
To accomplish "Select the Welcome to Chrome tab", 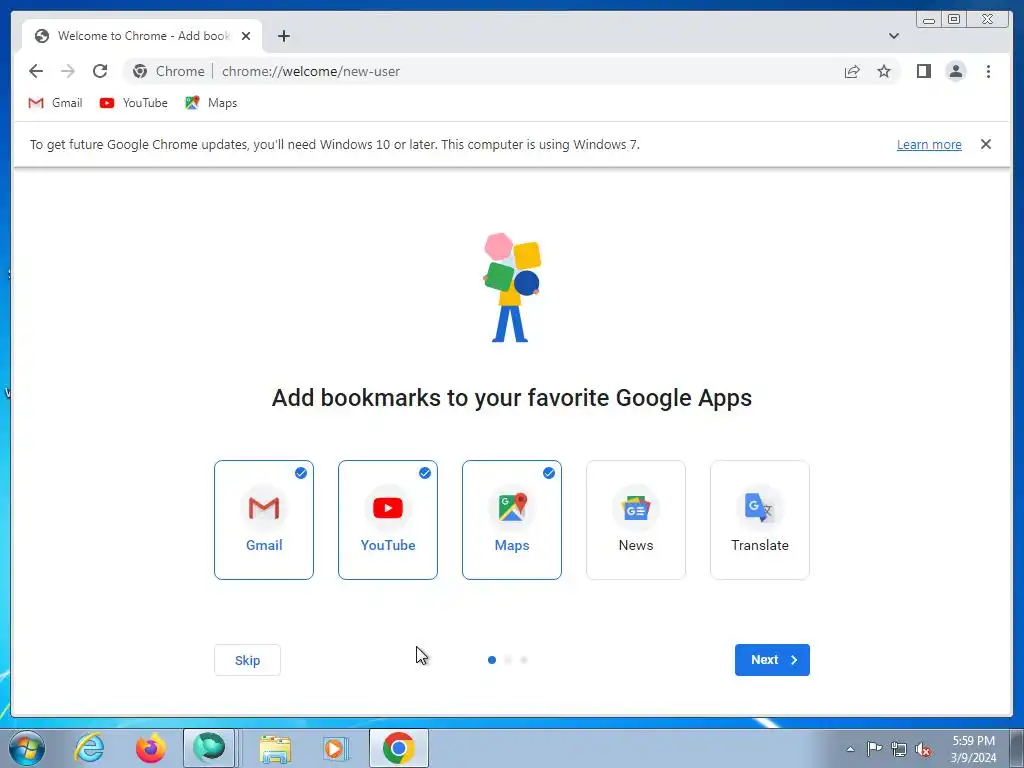I will [x=142, y=36].
